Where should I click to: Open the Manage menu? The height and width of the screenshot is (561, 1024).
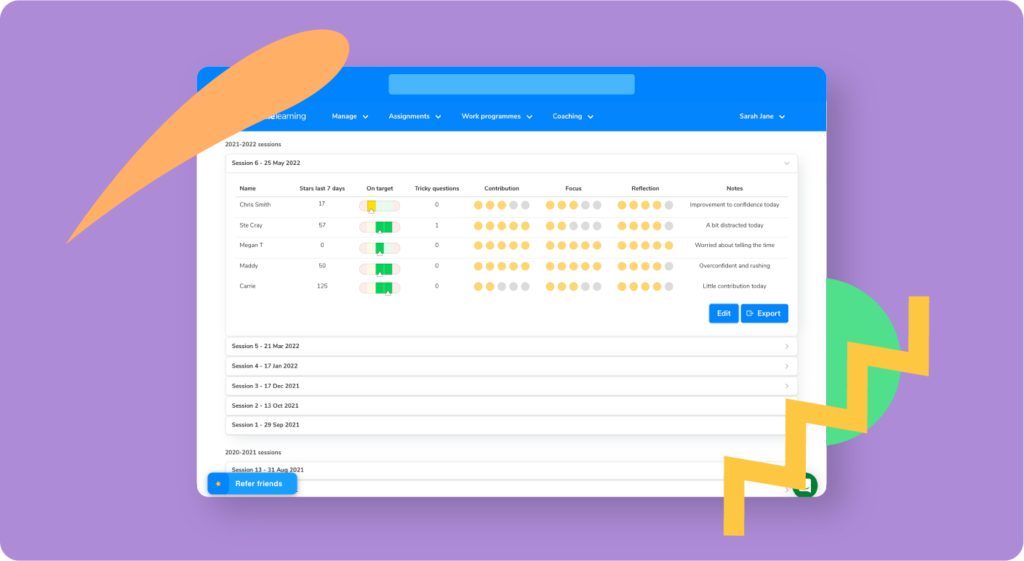[x=350, y=117]
